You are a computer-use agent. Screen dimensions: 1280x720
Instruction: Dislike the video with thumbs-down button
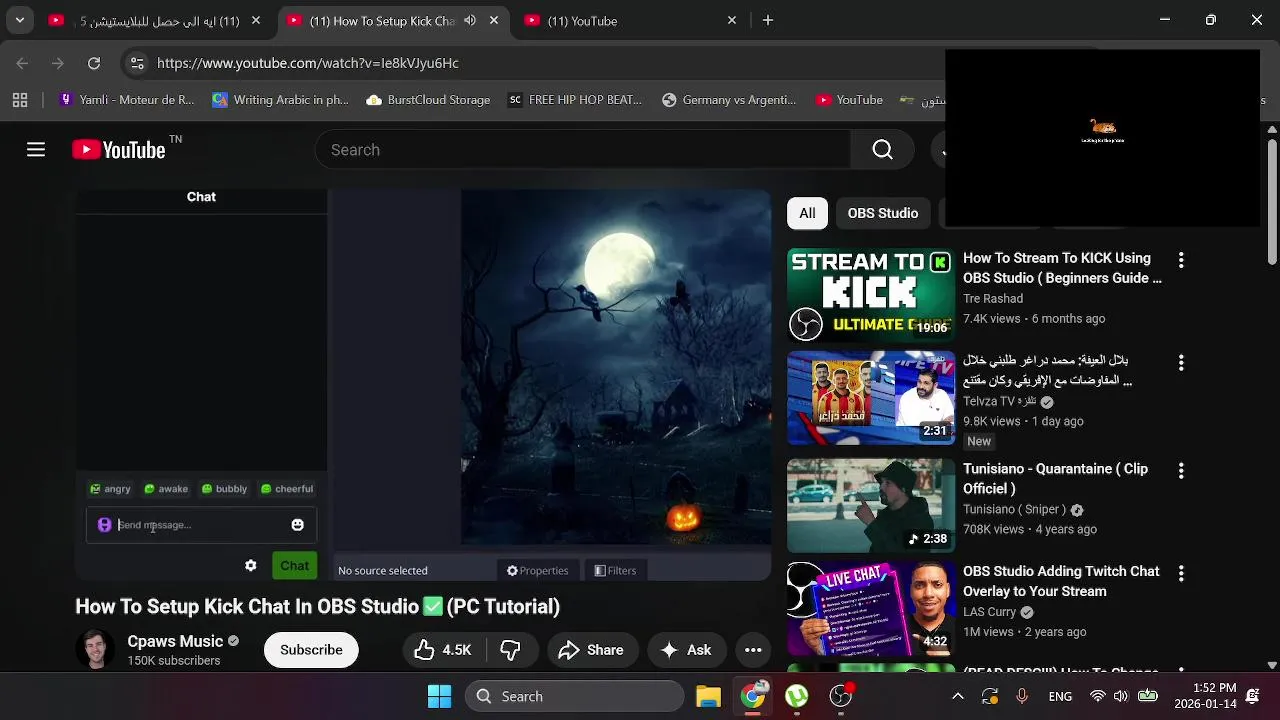[x=511, y=650]
